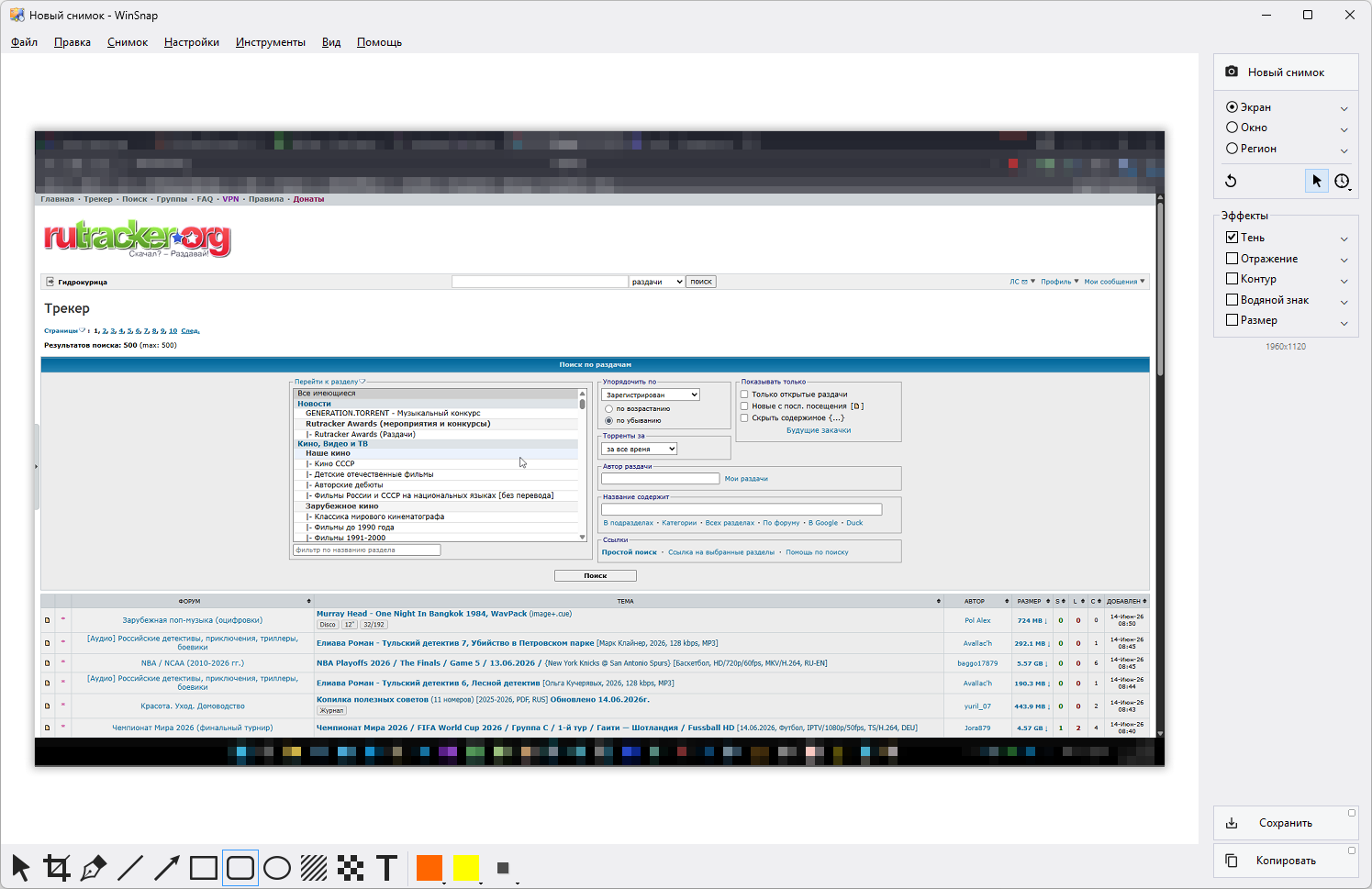Select the Rounded Rectangle tool
Viewport: 1372px width, 889px height.
(240, 868)
